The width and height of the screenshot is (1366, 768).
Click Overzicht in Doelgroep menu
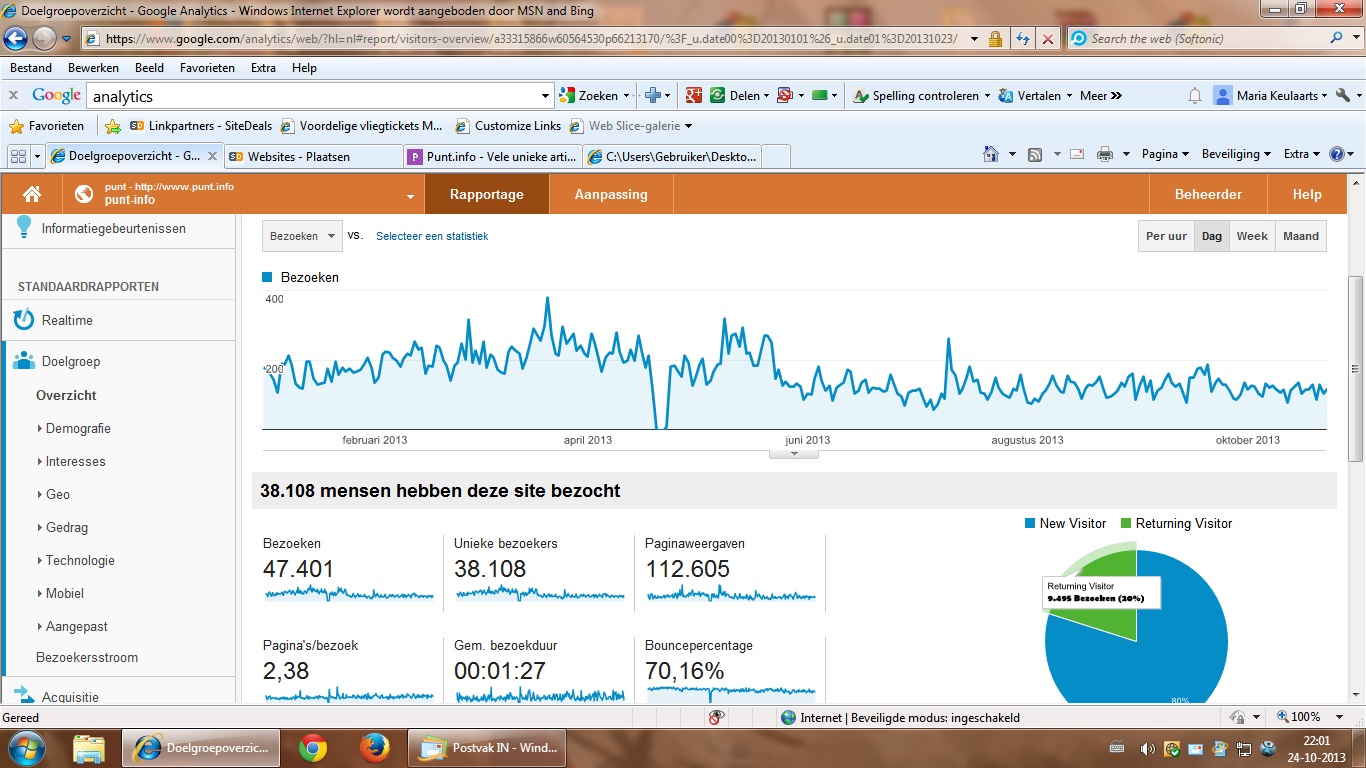click(x=66, y=395)
